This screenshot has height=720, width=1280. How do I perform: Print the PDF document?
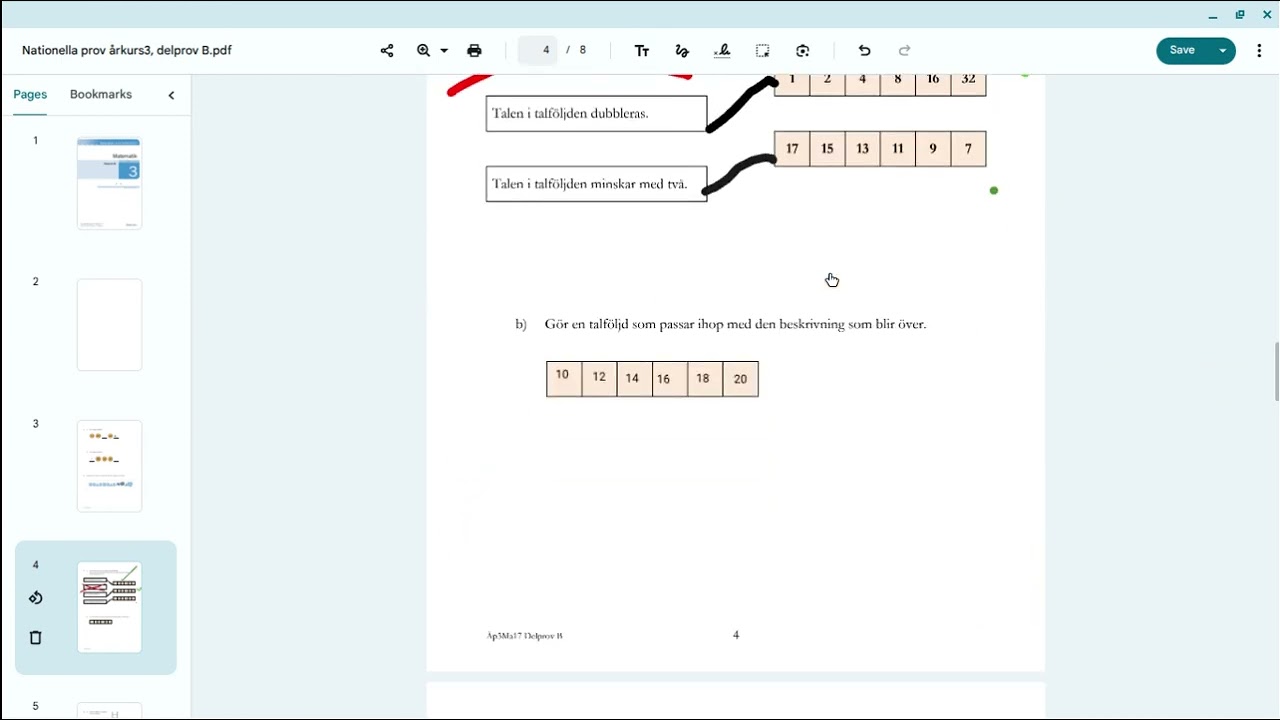(474, 51)
